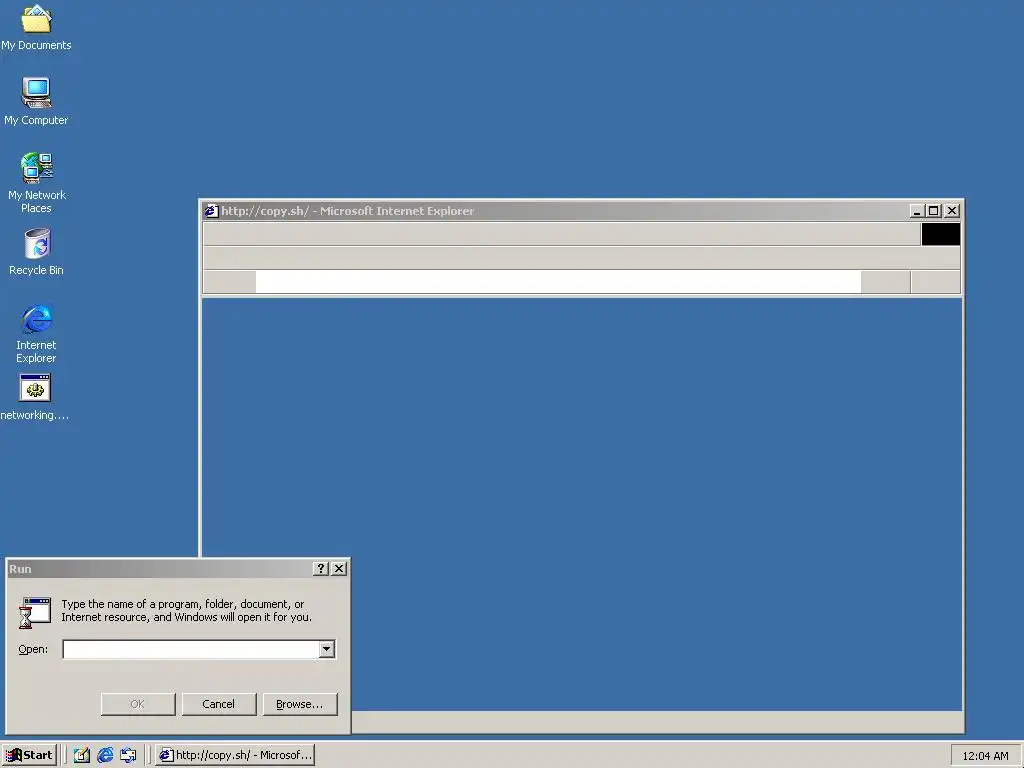
Task: Select the networking.... file icon on desktop
Action: [x=35, y=396]
